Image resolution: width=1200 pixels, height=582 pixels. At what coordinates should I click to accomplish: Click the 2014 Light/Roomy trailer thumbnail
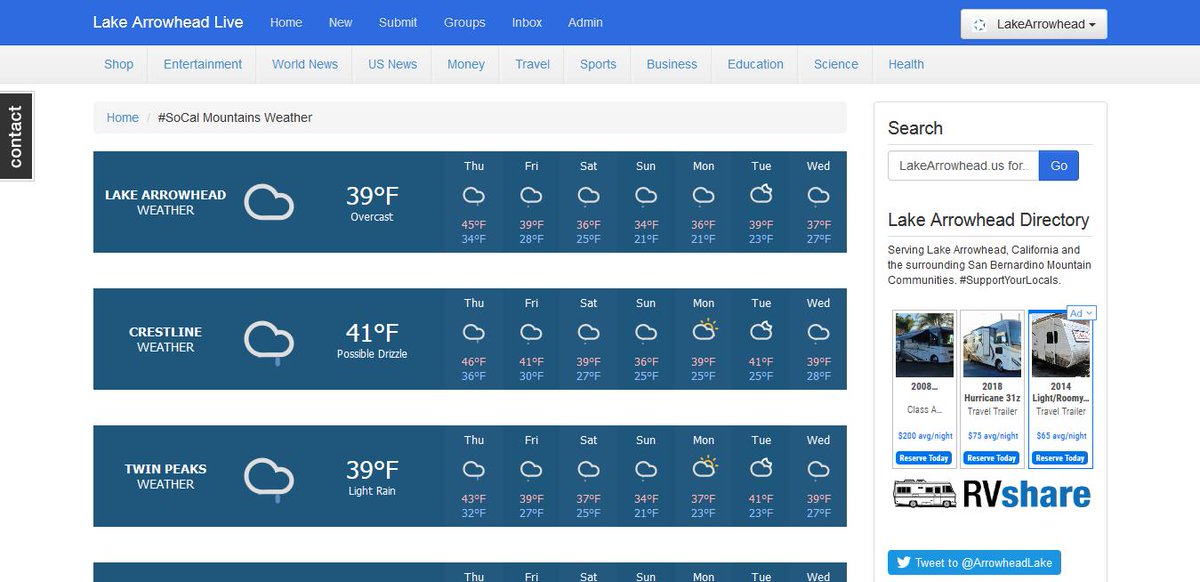click(1060, 345)
